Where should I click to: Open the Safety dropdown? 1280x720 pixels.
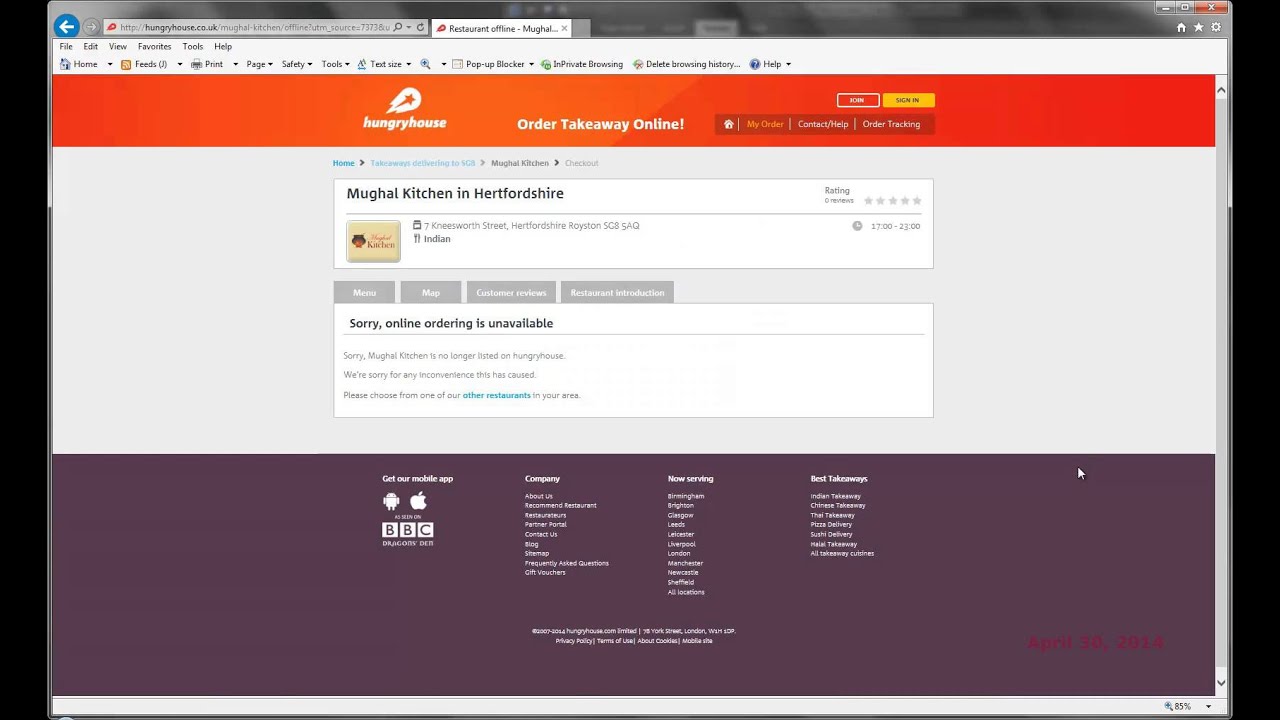(x=297, y=64)
